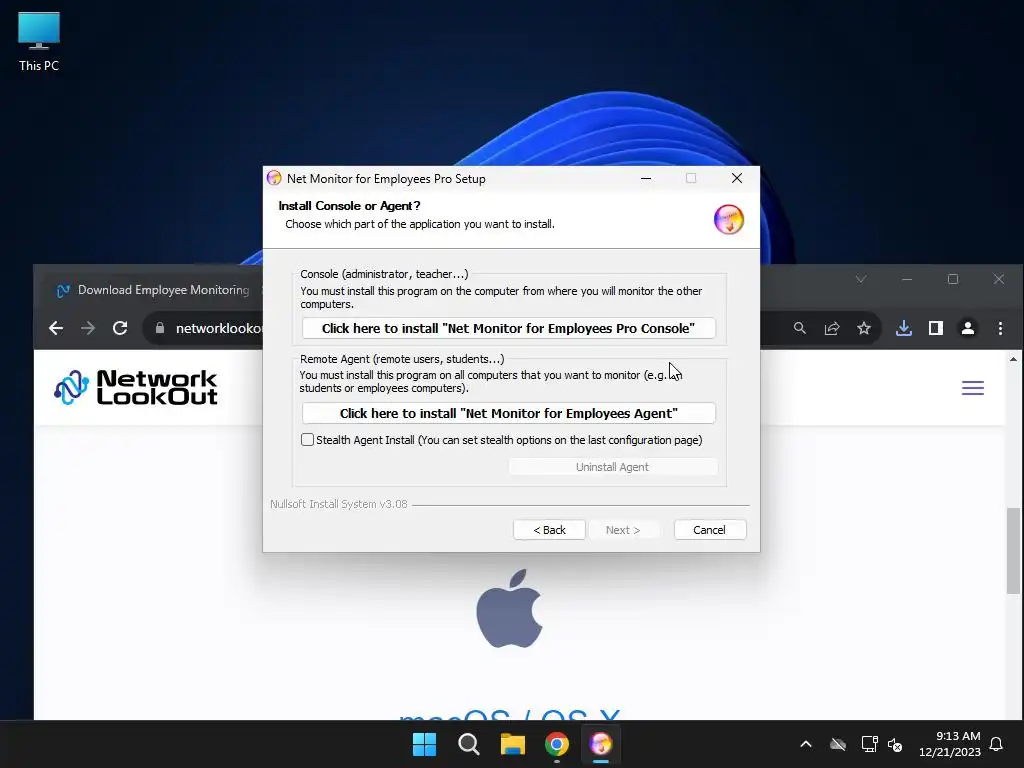Click the Apple logo on webpage
The width and height of the screenshot is (1024, 768).
coord(509,609)
